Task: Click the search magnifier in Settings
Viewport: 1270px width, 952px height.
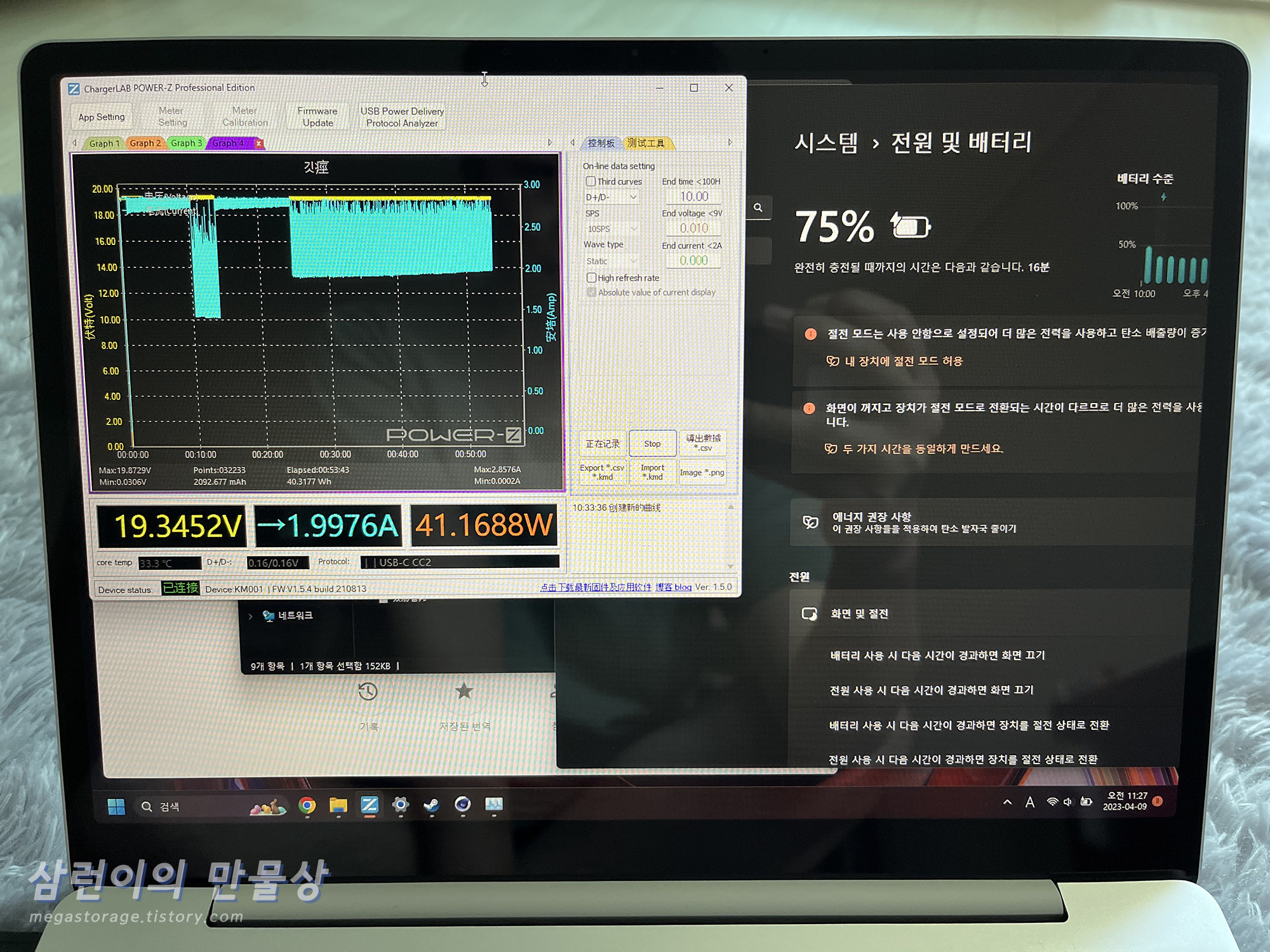Action: tap(758, 208)
